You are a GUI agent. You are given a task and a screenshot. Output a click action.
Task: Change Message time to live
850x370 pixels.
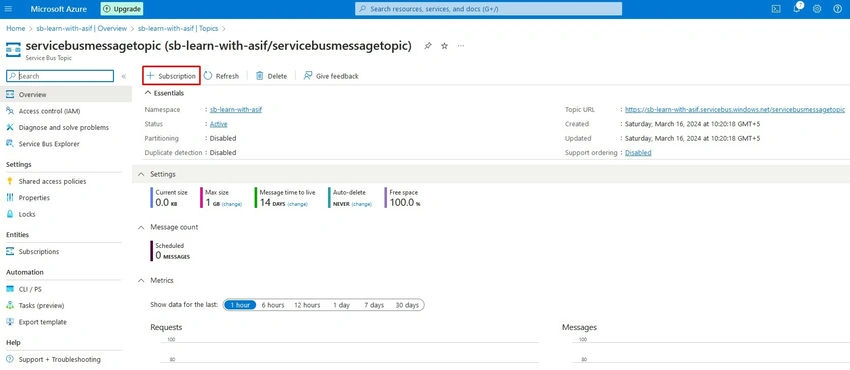298,204
